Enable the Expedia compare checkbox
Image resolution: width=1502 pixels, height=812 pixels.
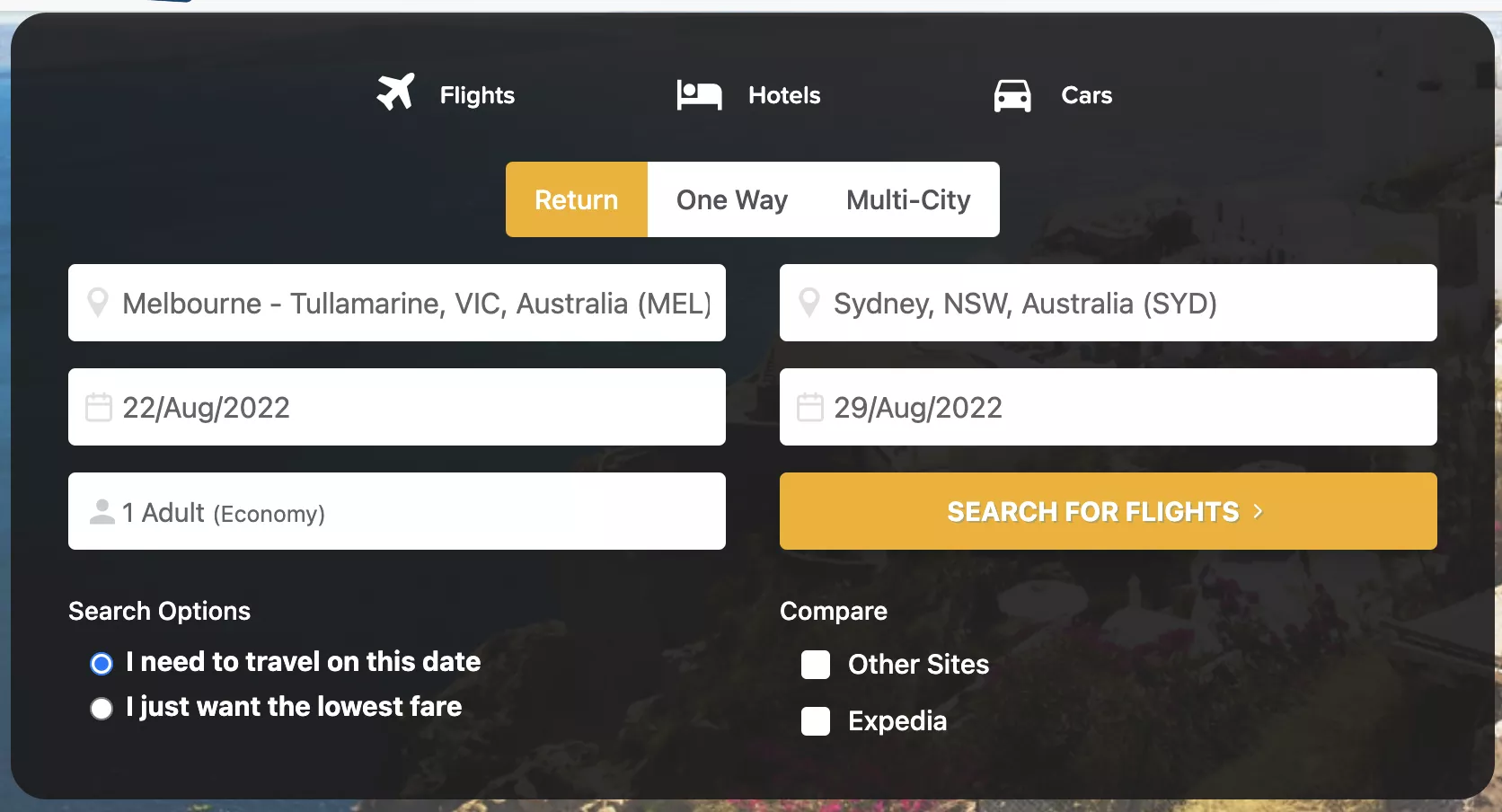[816, 721]
